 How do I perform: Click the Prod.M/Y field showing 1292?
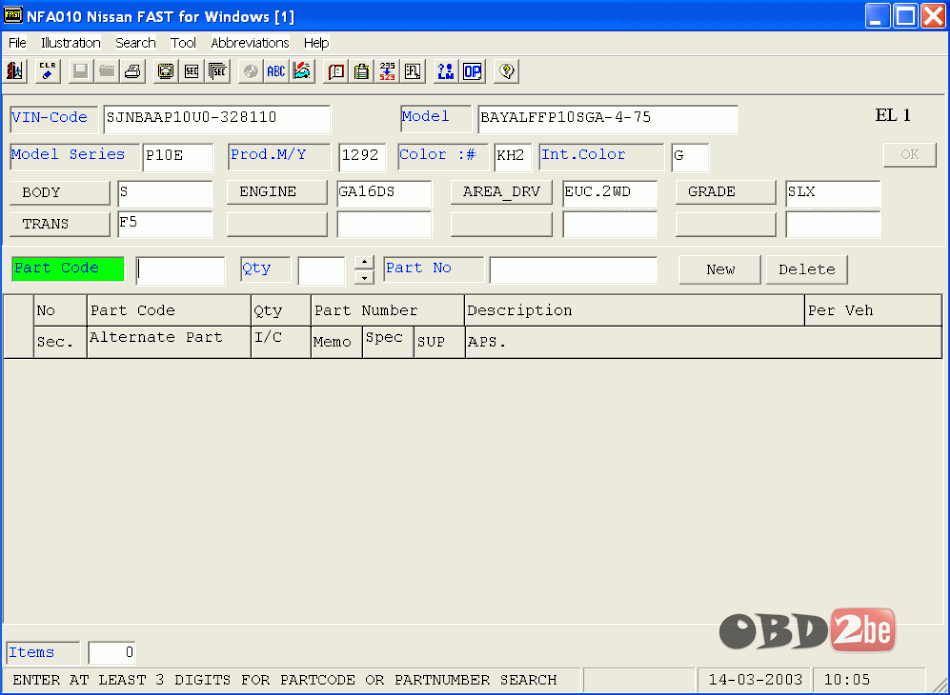pyautogui.click(x=362, y=157)
